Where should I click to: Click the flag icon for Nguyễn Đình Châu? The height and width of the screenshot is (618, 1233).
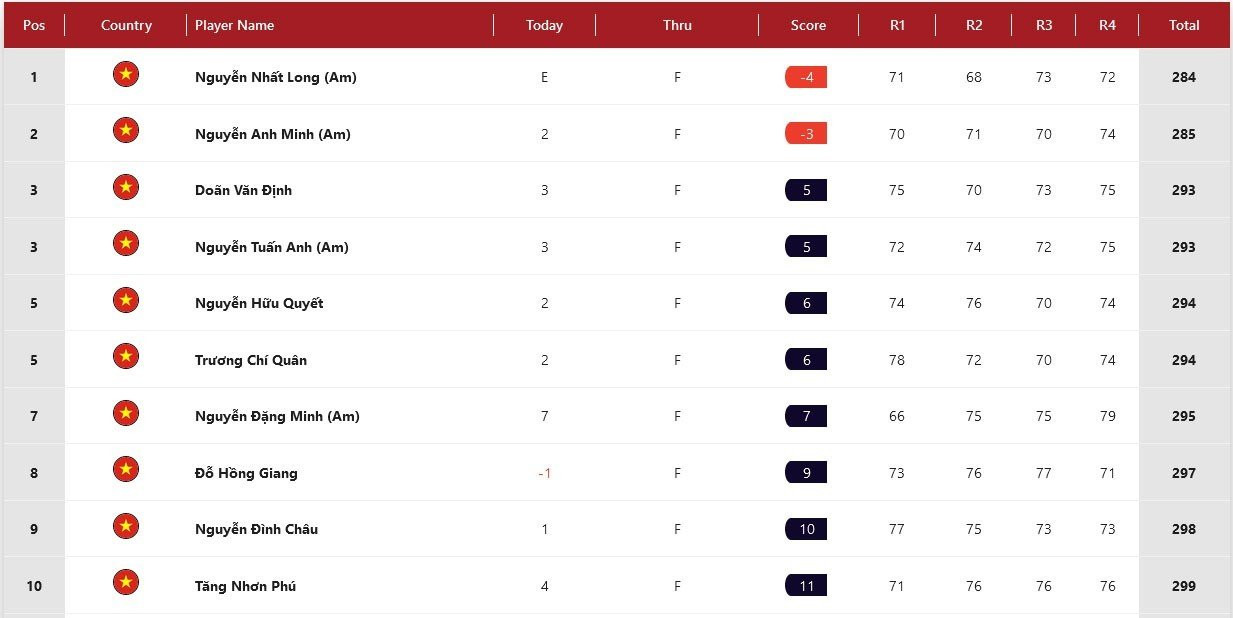click(x=125, y=526)
